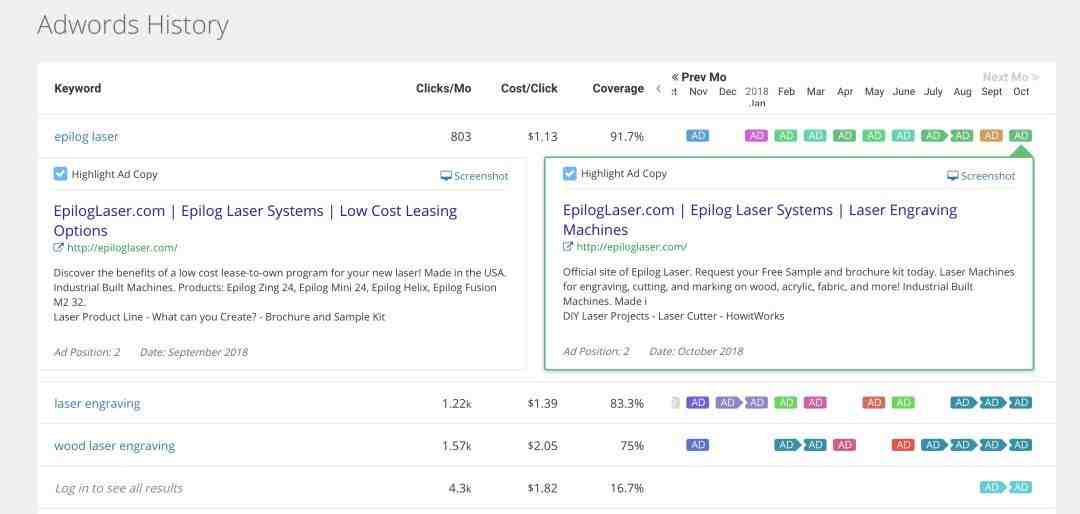Click external link icon in October ad
Viewport: 1080px width, 514px height.
coord(568,247)
